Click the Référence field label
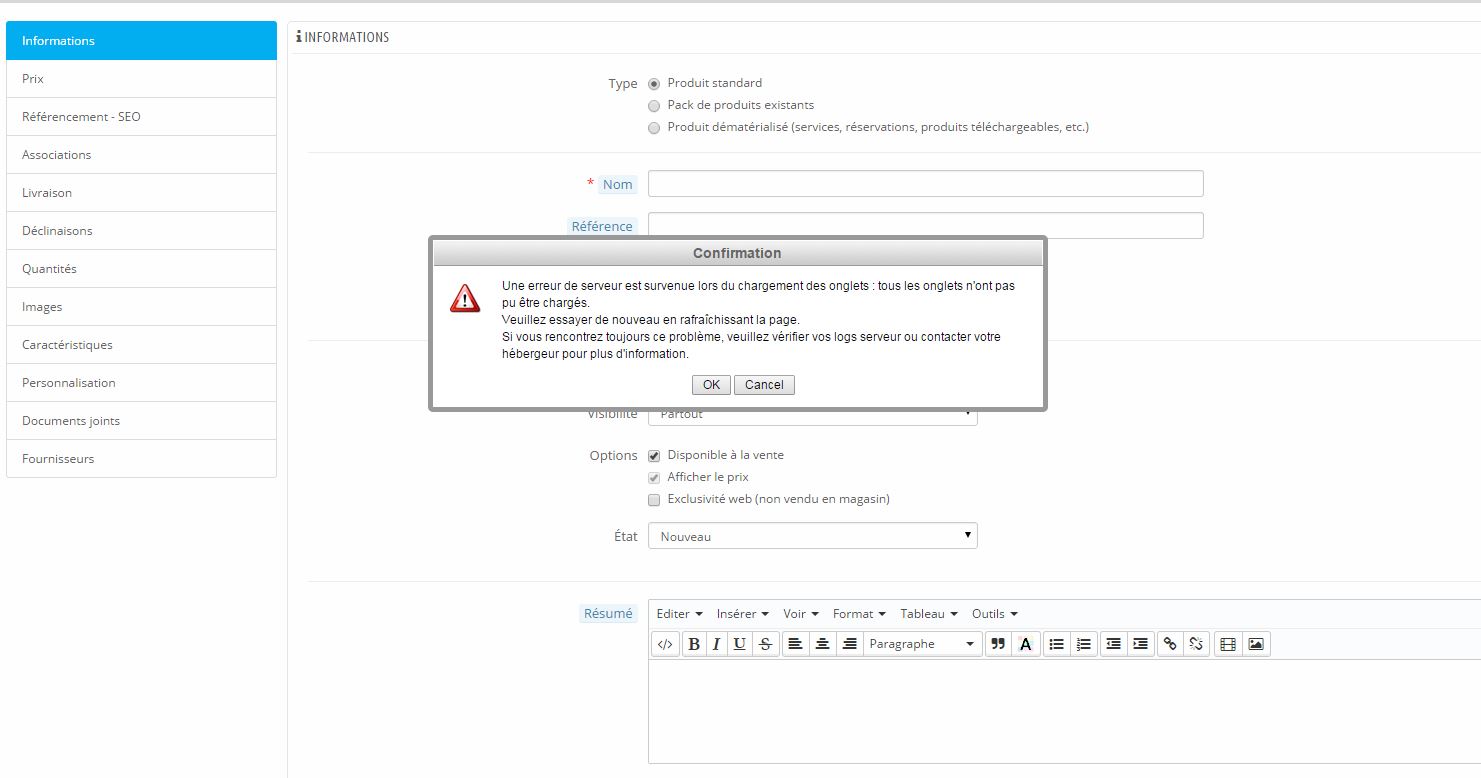This screenshot has height=778, width=1481. [x=602, y=226]
